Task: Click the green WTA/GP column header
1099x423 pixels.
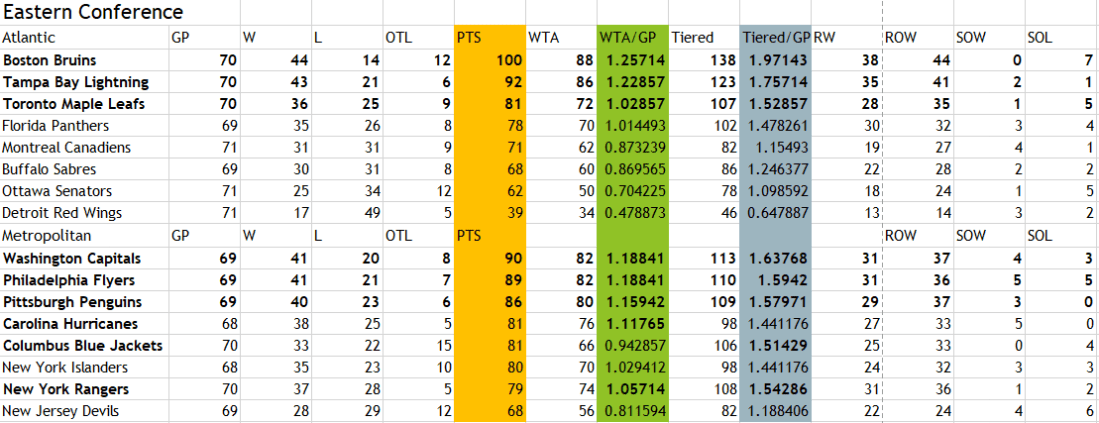Action: tap(632, 38)
